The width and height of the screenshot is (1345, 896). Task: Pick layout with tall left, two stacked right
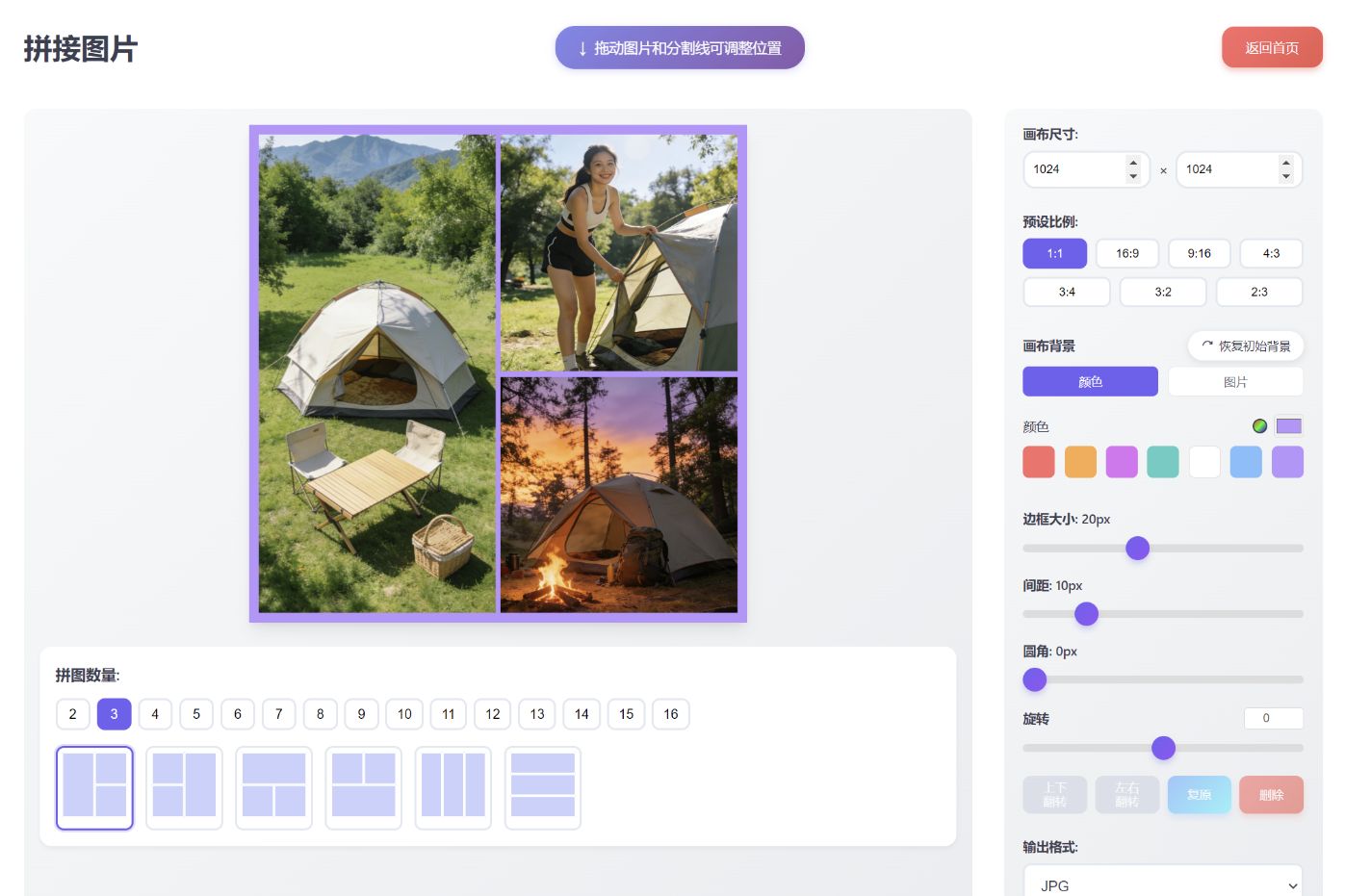pos(94,786)
